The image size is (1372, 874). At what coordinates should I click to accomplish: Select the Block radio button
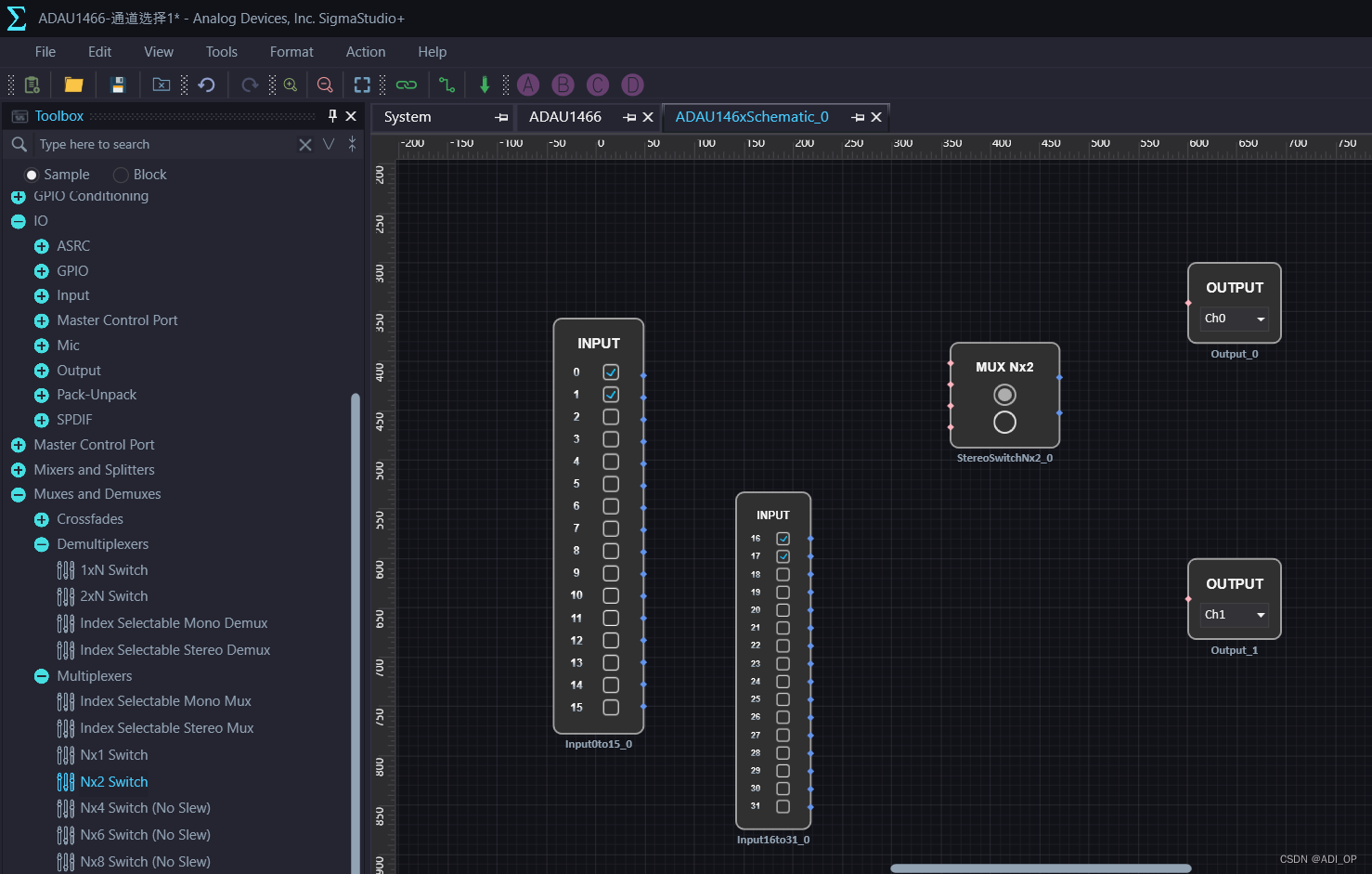(121, 175)
